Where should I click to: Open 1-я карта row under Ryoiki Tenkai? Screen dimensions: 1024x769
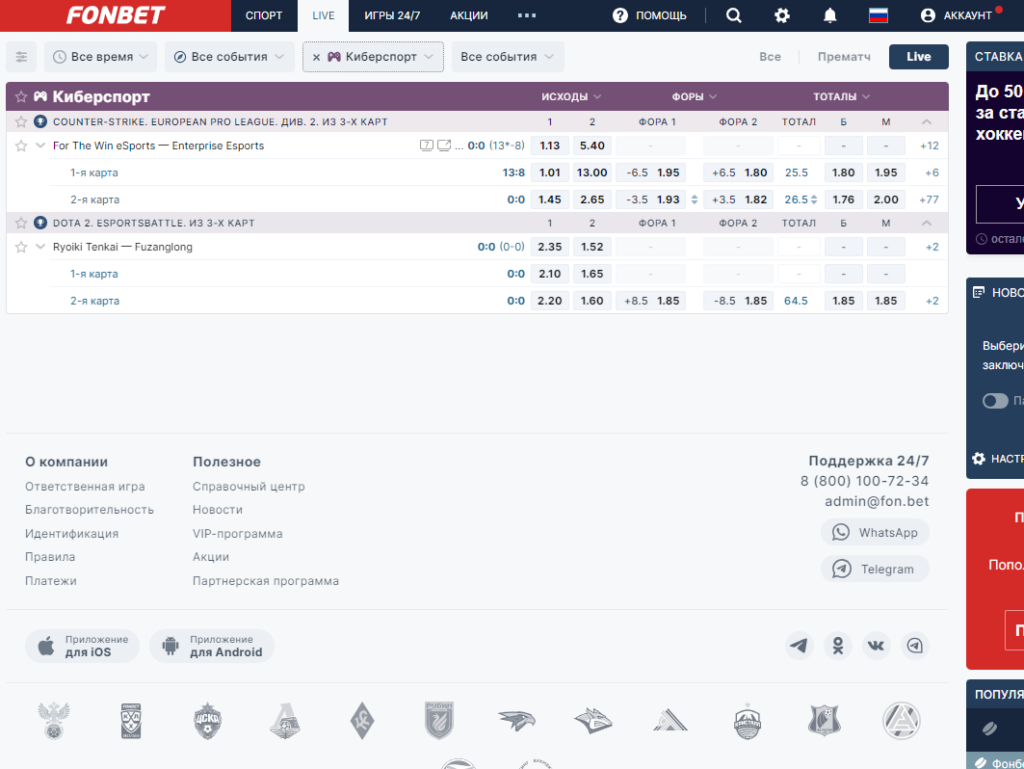point(94,274)
